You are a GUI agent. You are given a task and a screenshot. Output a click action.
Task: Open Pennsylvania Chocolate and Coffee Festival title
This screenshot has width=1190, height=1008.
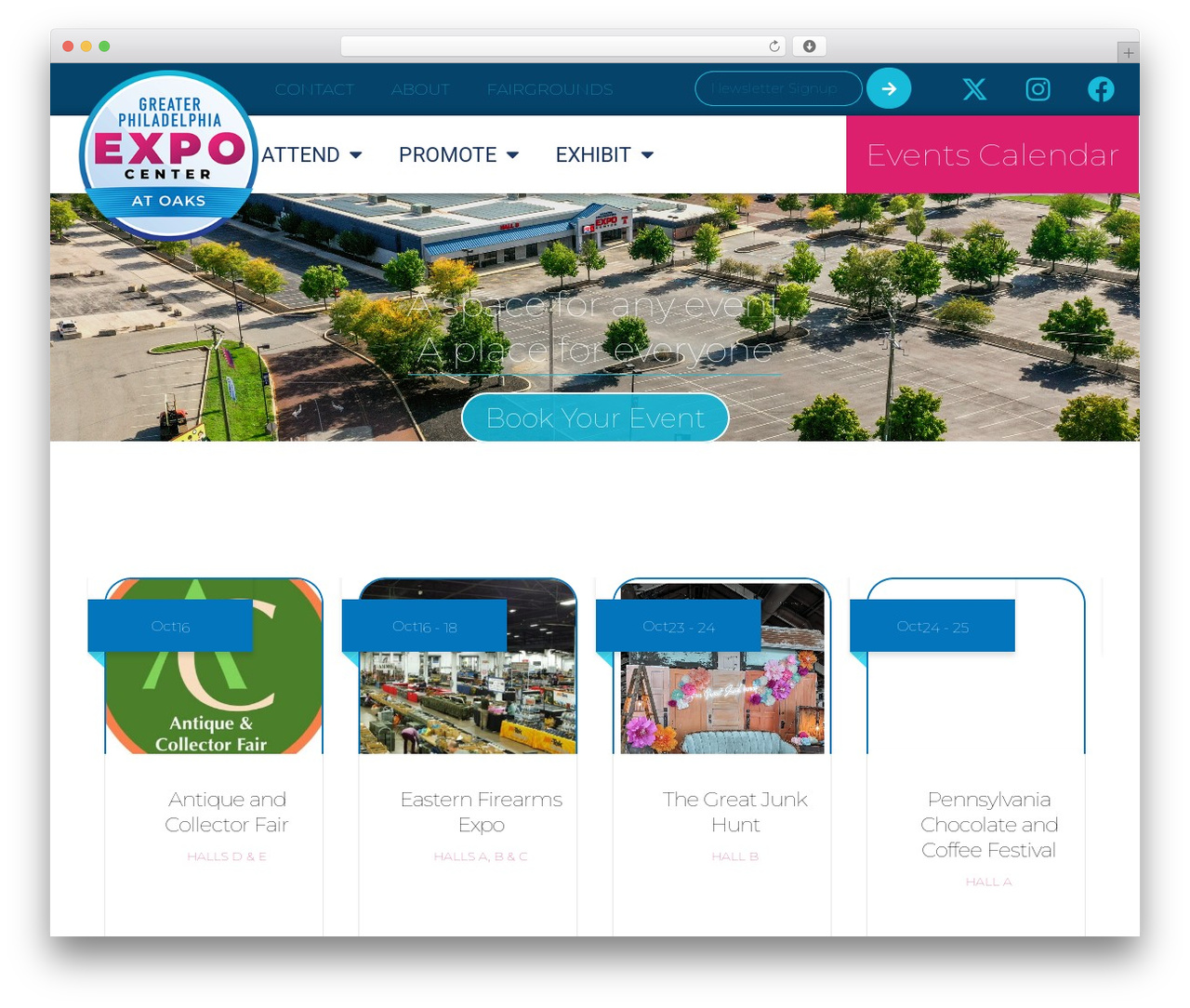(989, 825)
